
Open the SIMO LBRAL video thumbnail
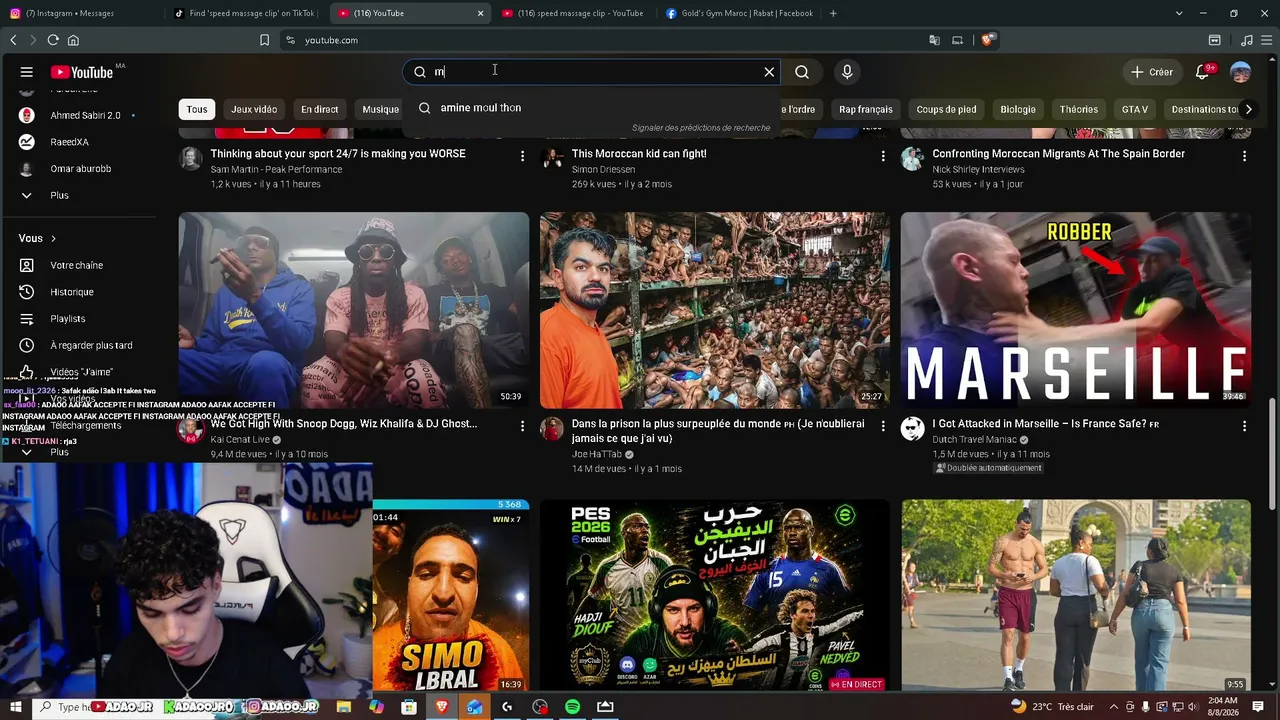(451, 596)
